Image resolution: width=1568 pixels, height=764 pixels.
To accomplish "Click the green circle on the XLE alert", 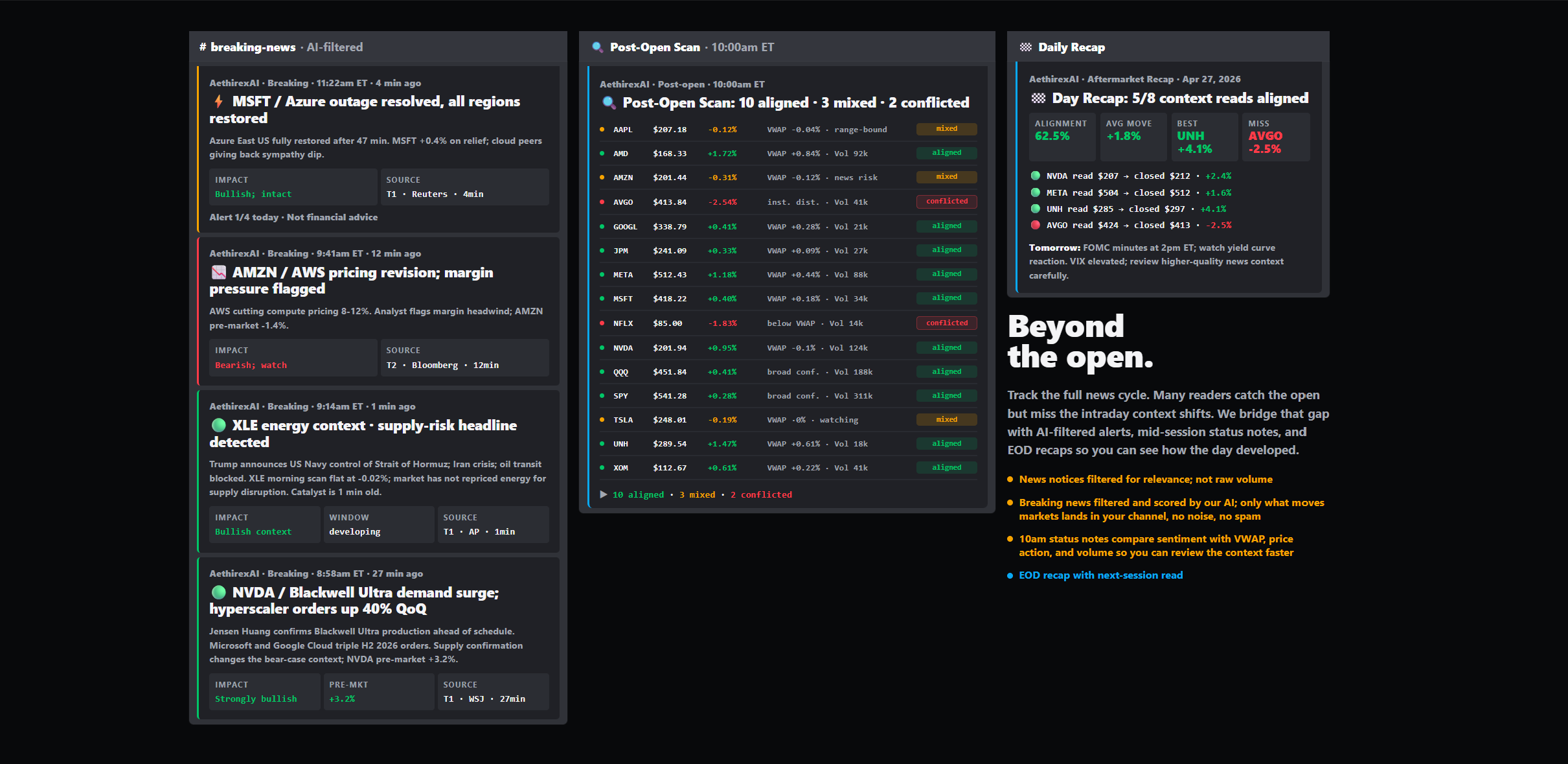I will [x=219, y=425].
